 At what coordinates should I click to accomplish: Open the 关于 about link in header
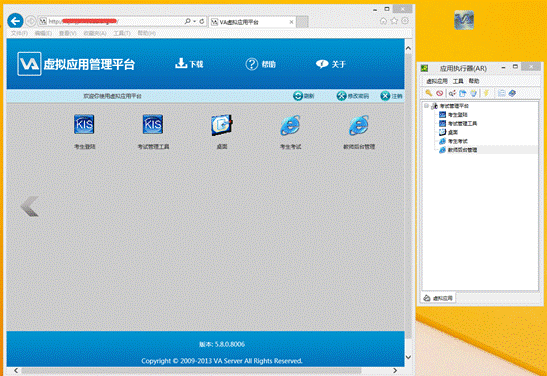[330, 64]
